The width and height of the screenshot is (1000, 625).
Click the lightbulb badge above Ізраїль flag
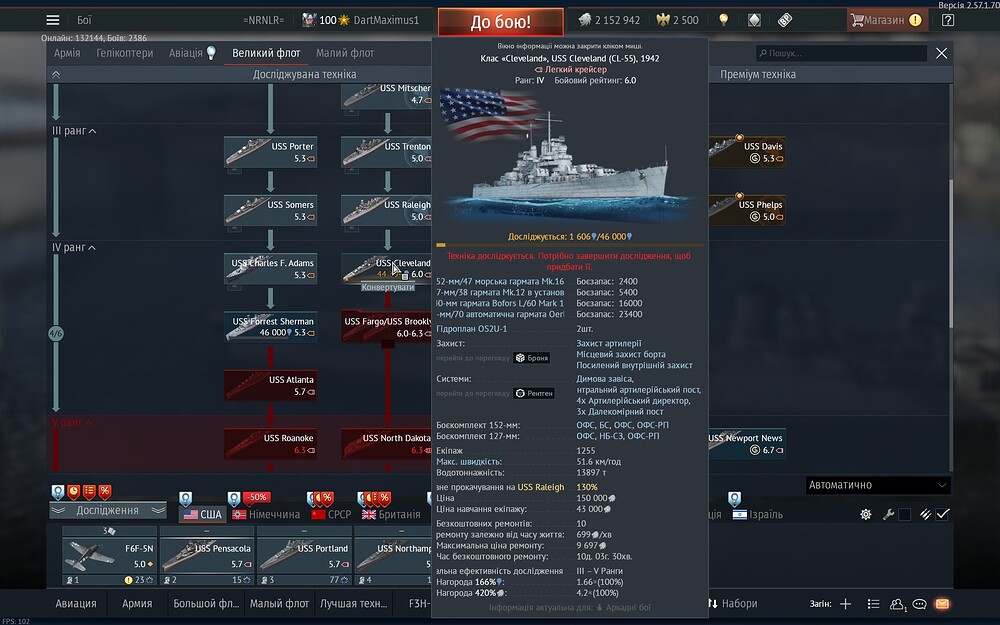click(735, 498)
